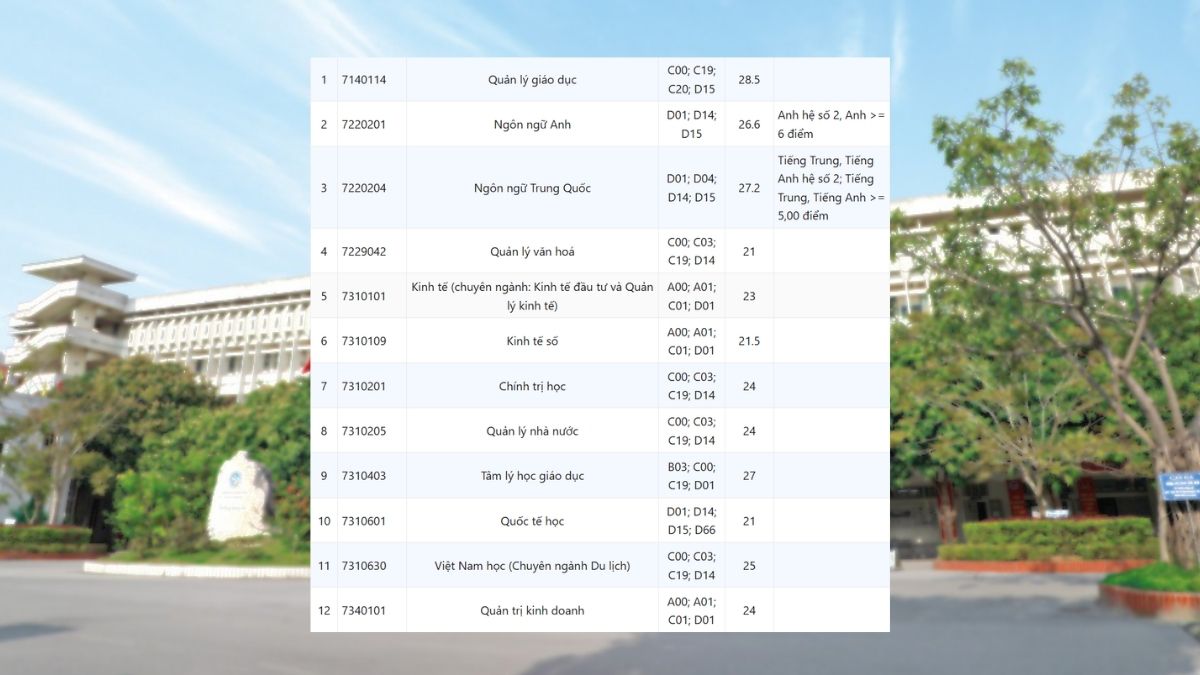Select the 'Quản lý giáo dục' major name
The width and height of the screenshot is (1200, 675).
[x=532, y=80]
